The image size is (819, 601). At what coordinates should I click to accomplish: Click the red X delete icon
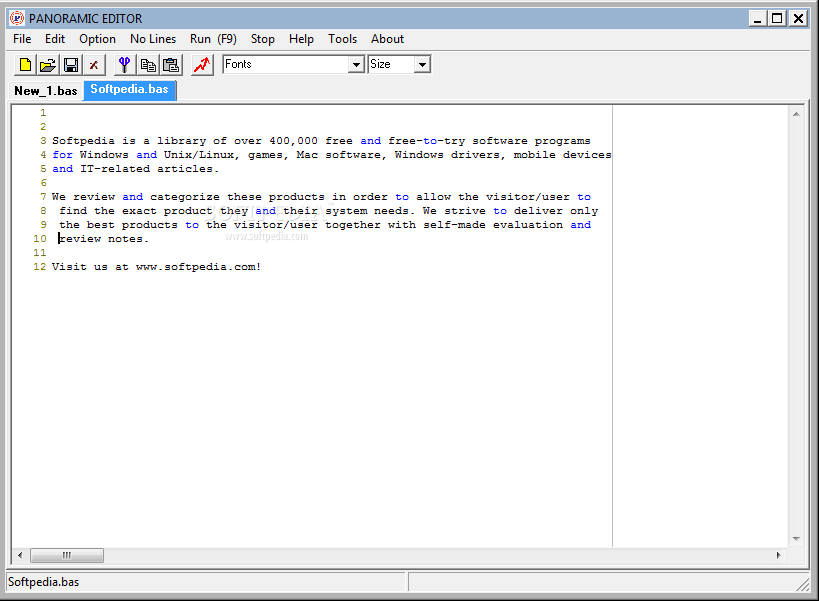[x=94, y=65]
